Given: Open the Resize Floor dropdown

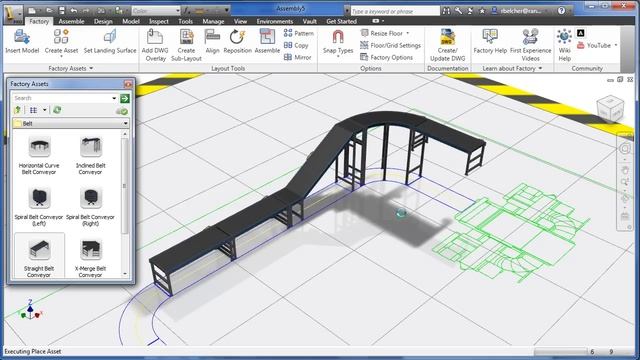Looking at the screenshot, I should point(407,33).
